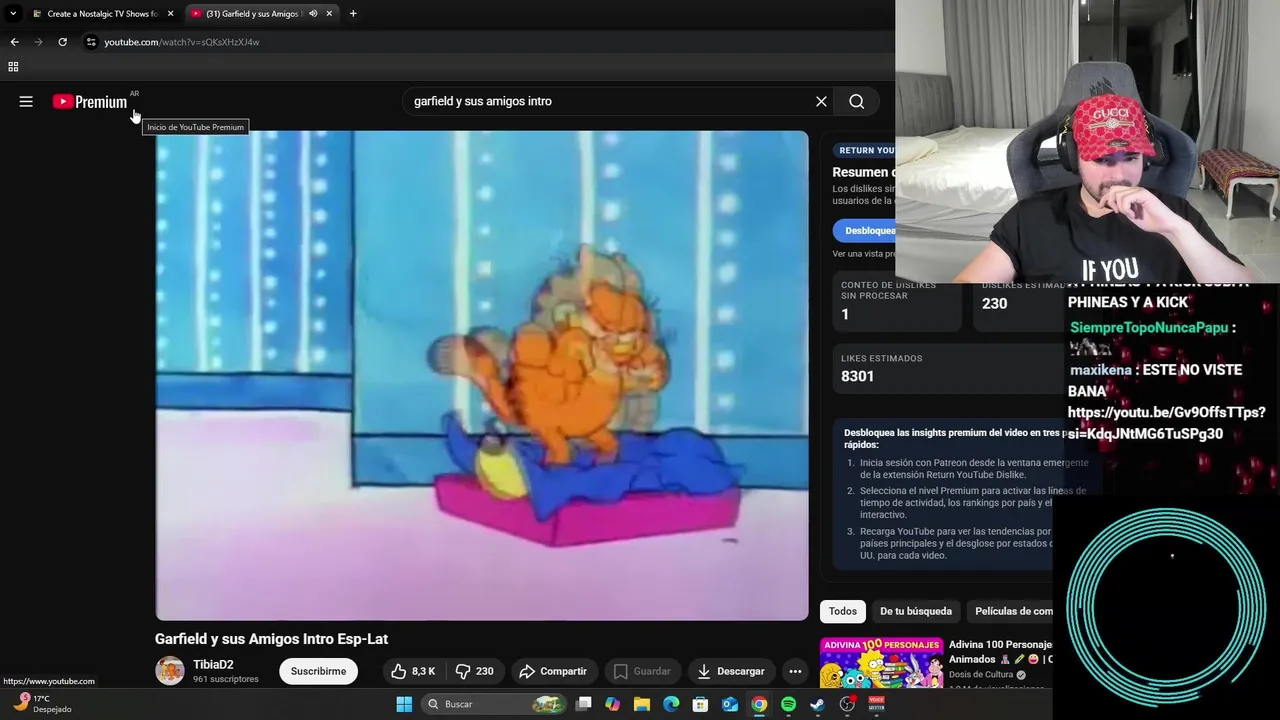This screenshot has width=1280, height=720.
Task: Click the Garfield video player
Action: [x=482, y=375]
